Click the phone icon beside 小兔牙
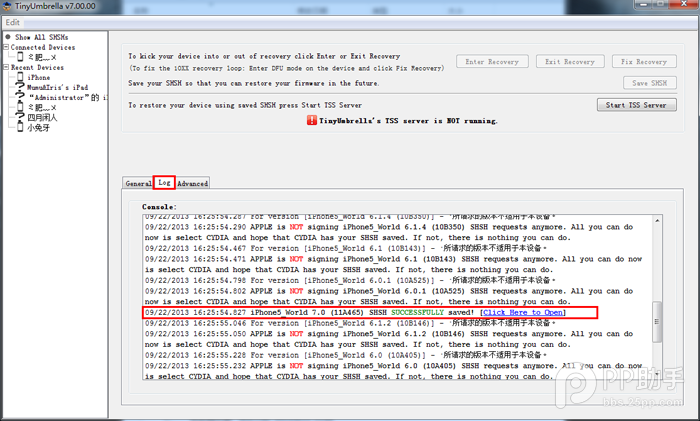The image size is (700, 421). pyautogui.click(x=20, y=127)
